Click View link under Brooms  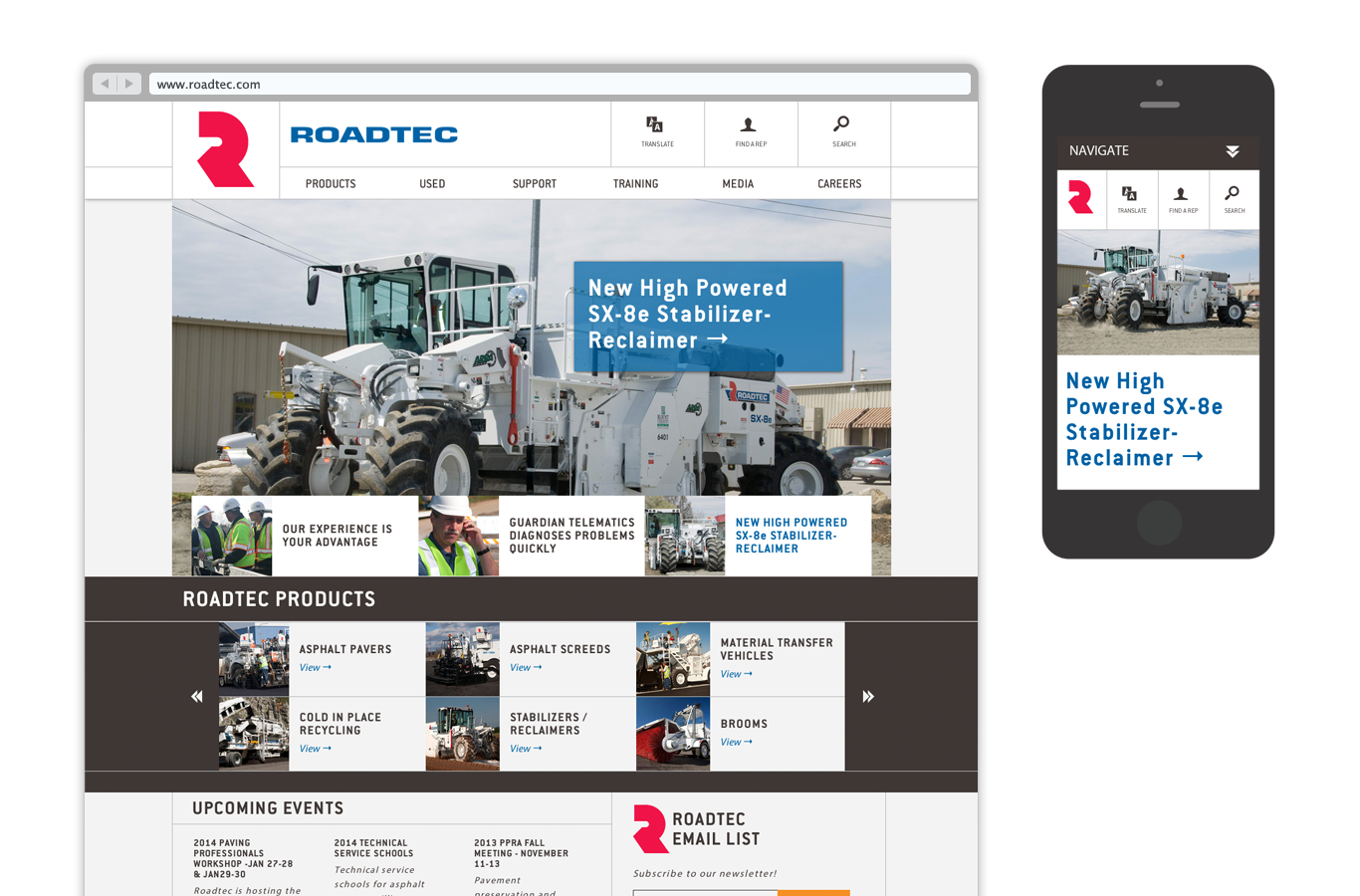point(736,743)
